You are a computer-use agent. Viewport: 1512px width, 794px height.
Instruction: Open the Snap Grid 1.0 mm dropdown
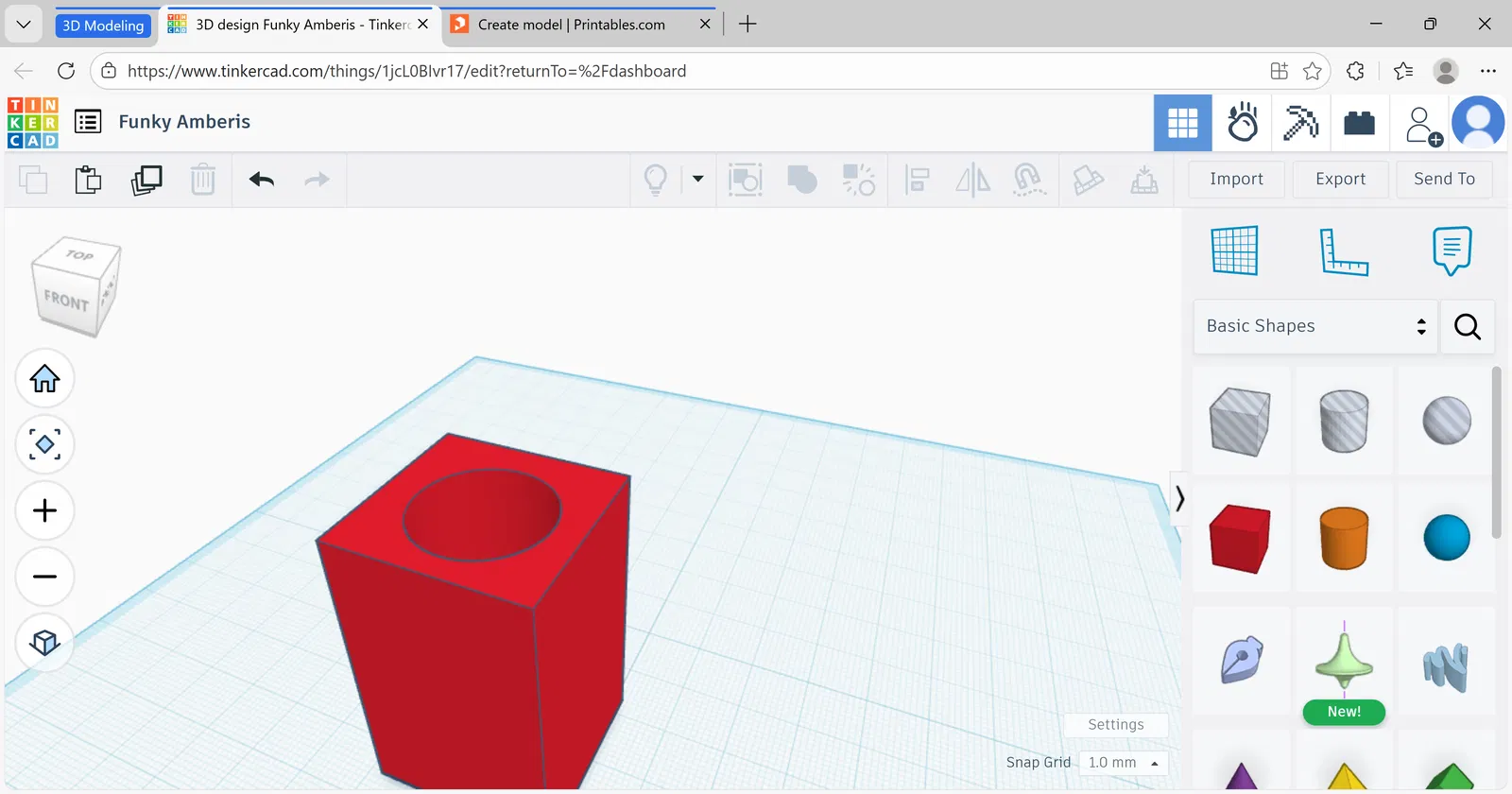[1123, 763]
